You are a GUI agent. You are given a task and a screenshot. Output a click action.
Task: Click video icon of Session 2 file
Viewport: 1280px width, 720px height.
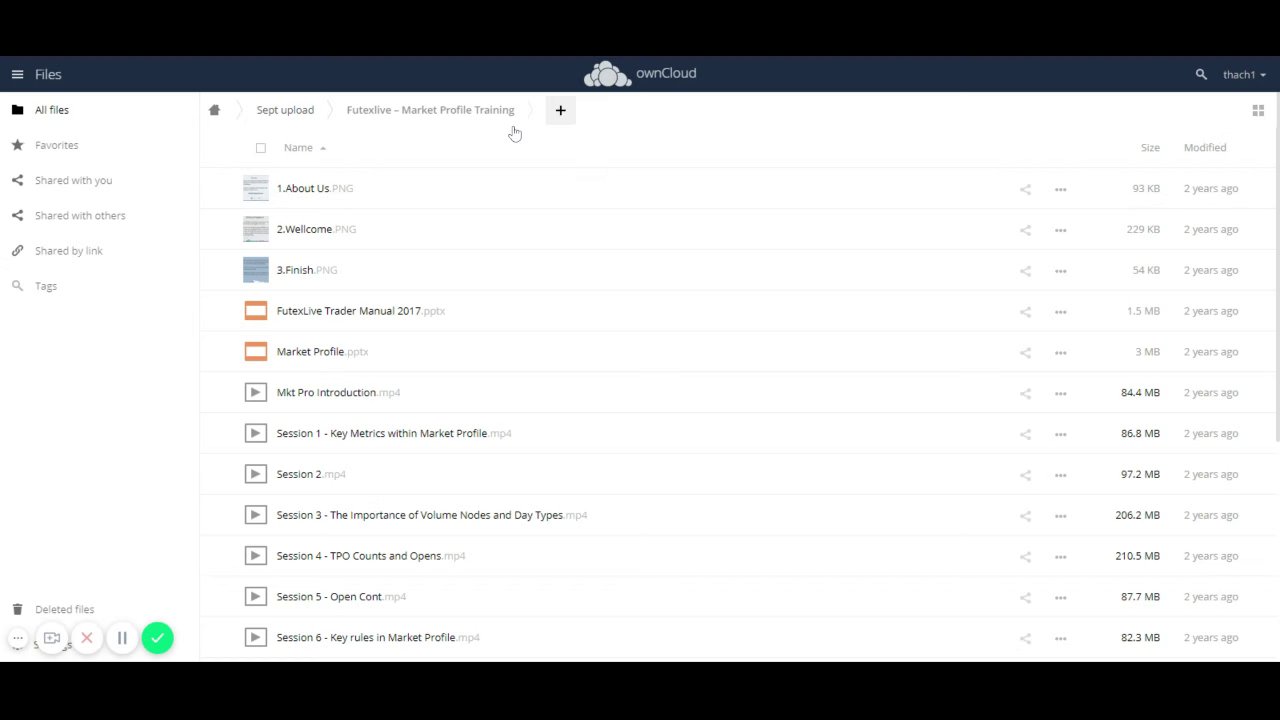coord(256,474)
